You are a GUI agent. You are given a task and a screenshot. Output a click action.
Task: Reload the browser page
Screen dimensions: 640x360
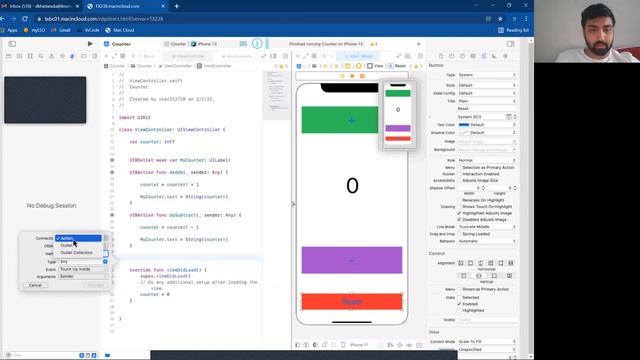25,19
